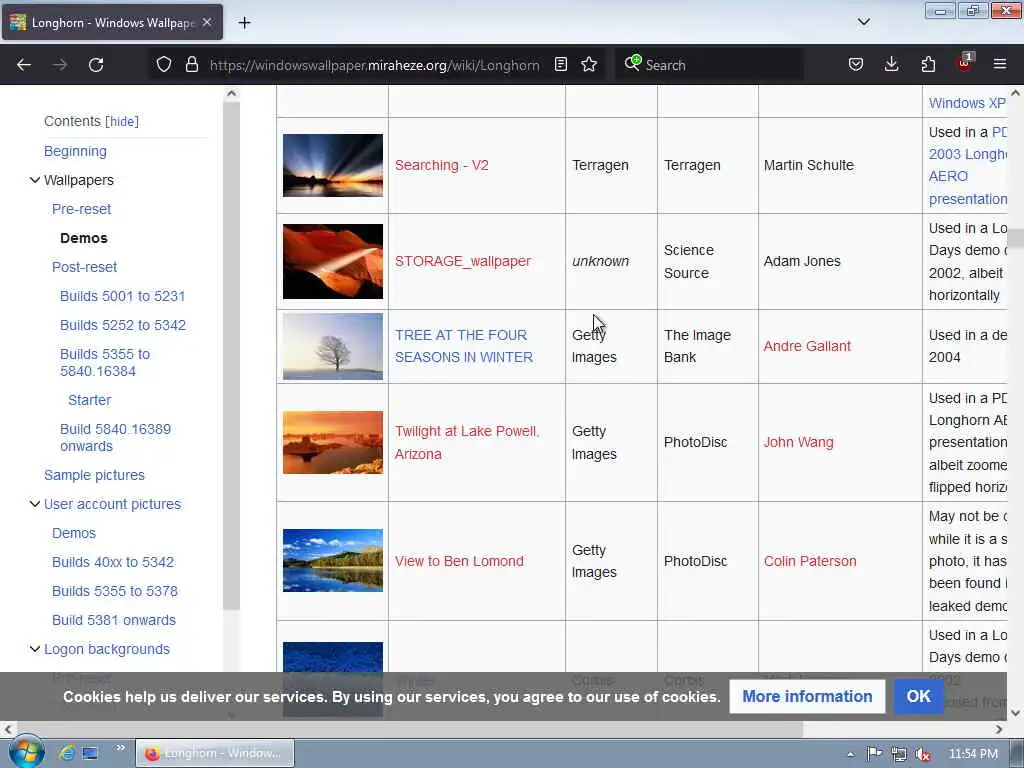Open Builds 5355 to 5378 section
The height and width of the screenshot is (768, 1024).
pyautogui.click(x=115, y=591)
